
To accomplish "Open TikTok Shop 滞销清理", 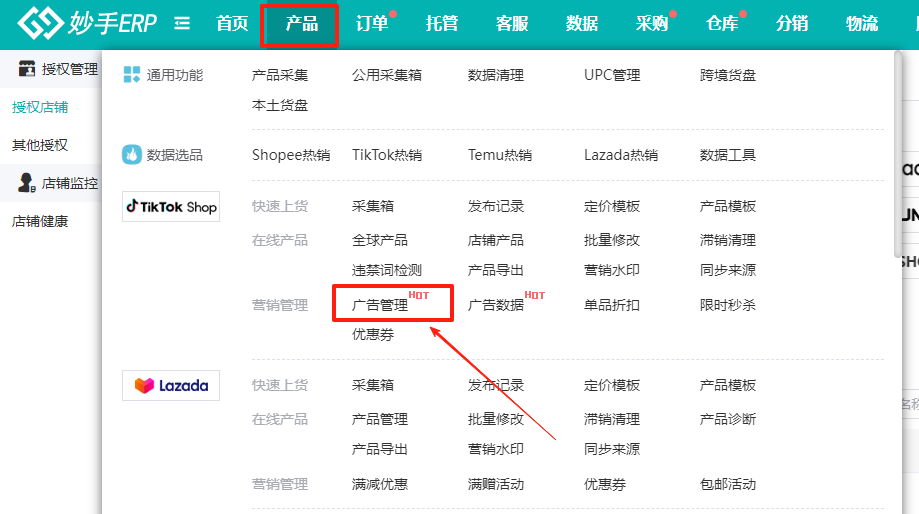I will point(728,240).
